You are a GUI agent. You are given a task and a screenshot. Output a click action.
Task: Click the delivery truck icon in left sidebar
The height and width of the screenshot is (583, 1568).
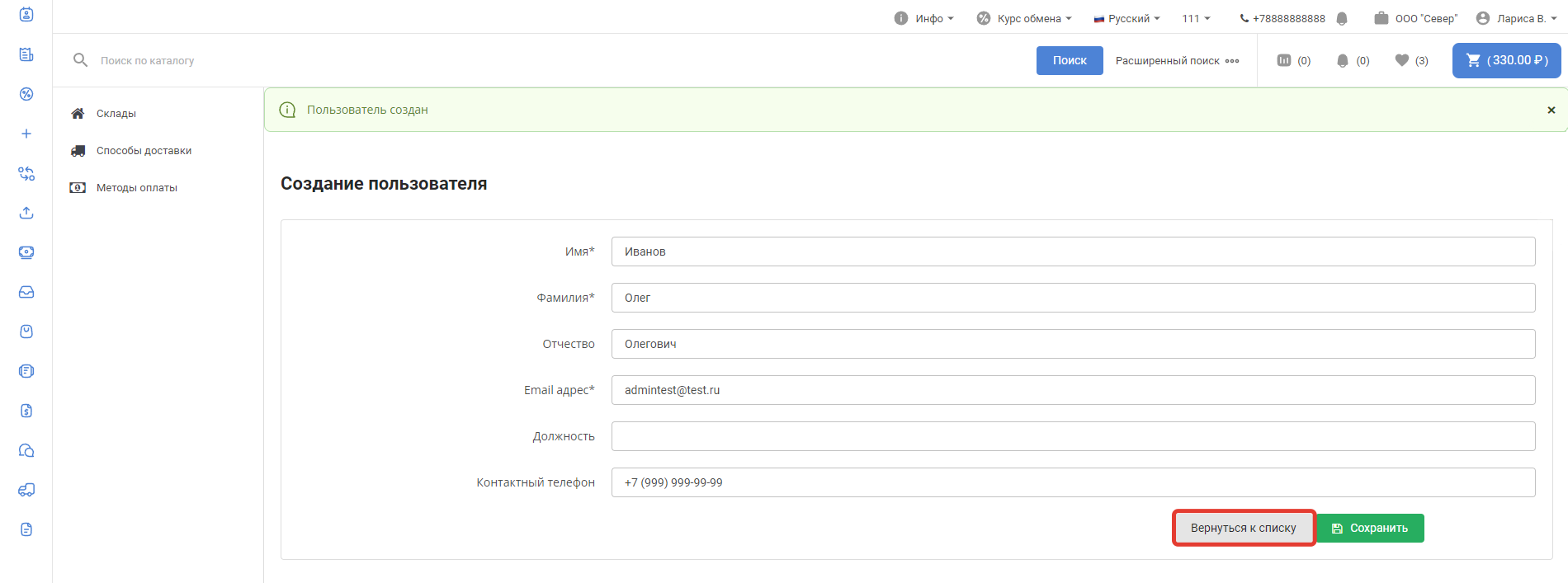click(x=26, y=490)
